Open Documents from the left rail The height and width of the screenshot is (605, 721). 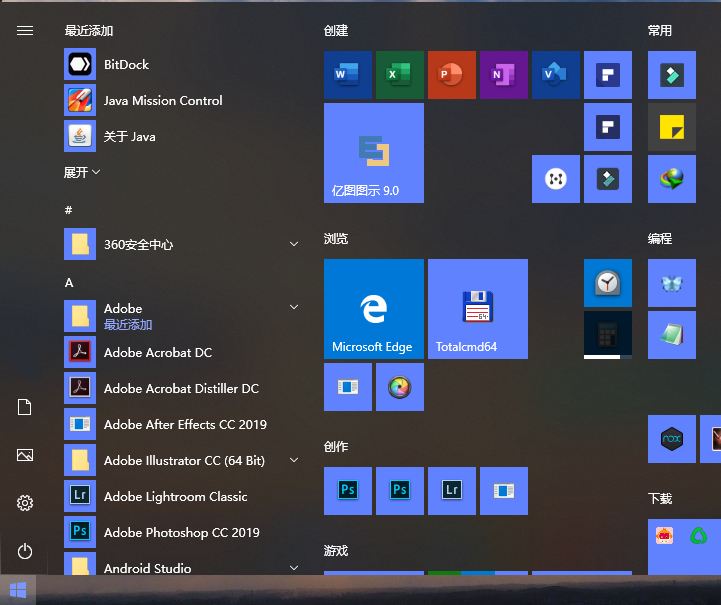(24, 407)
